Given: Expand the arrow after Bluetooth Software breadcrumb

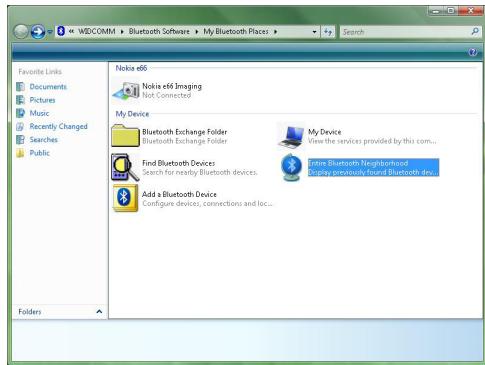Looking at the screenshot, I should coord(196,32).
